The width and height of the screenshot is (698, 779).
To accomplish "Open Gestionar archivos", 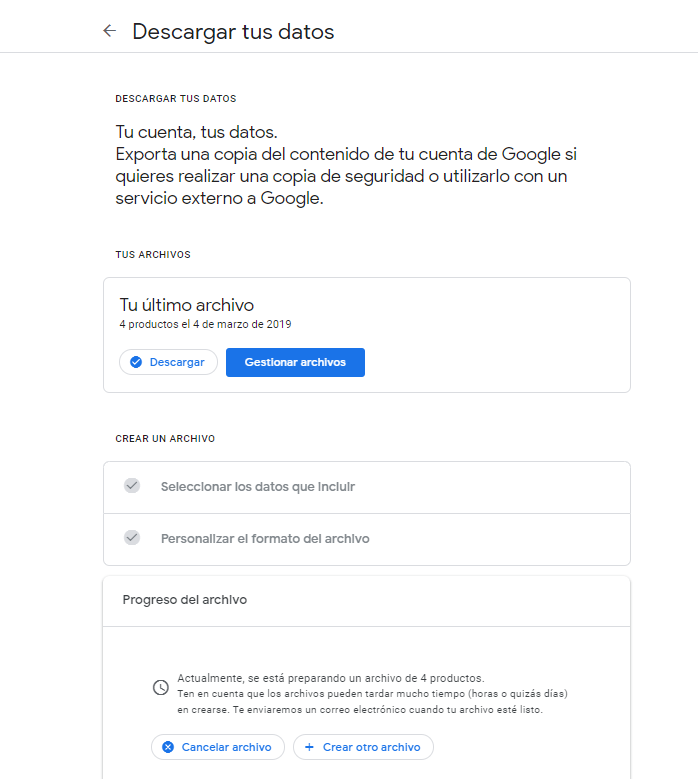I will pos(295,362).
